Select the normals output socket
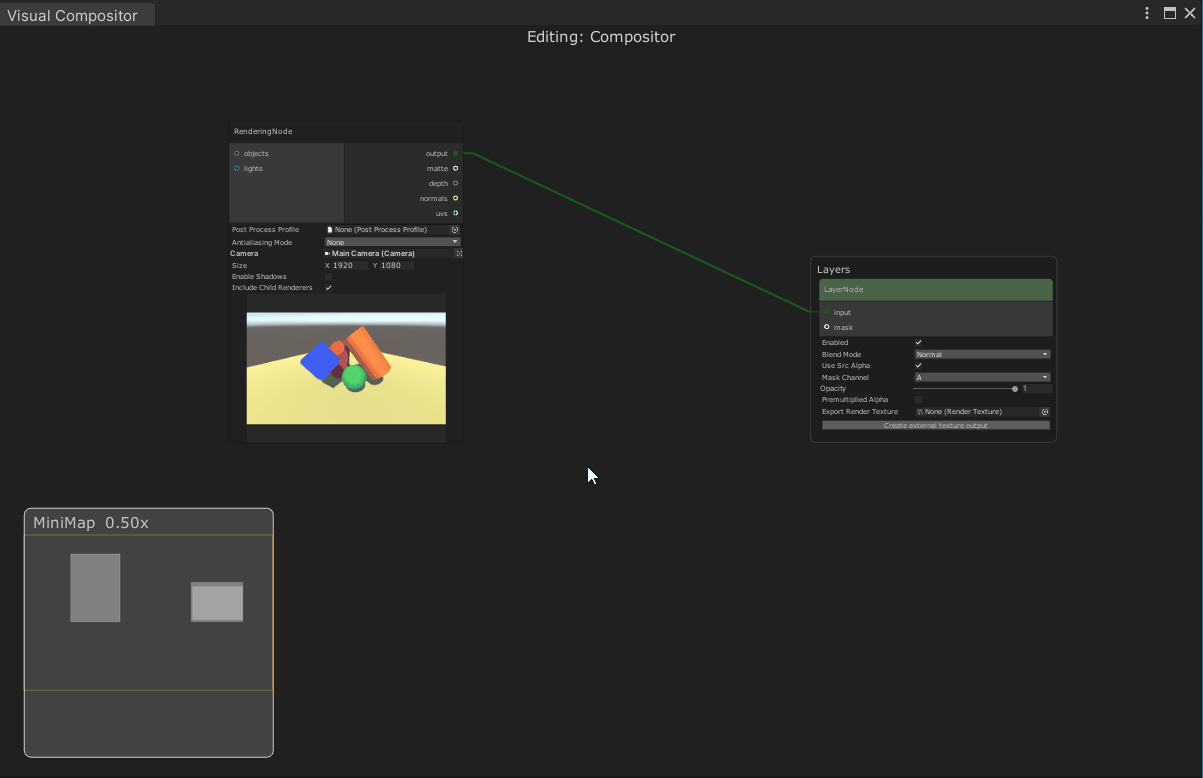The image size is (1203, 778). pos(457,198)
